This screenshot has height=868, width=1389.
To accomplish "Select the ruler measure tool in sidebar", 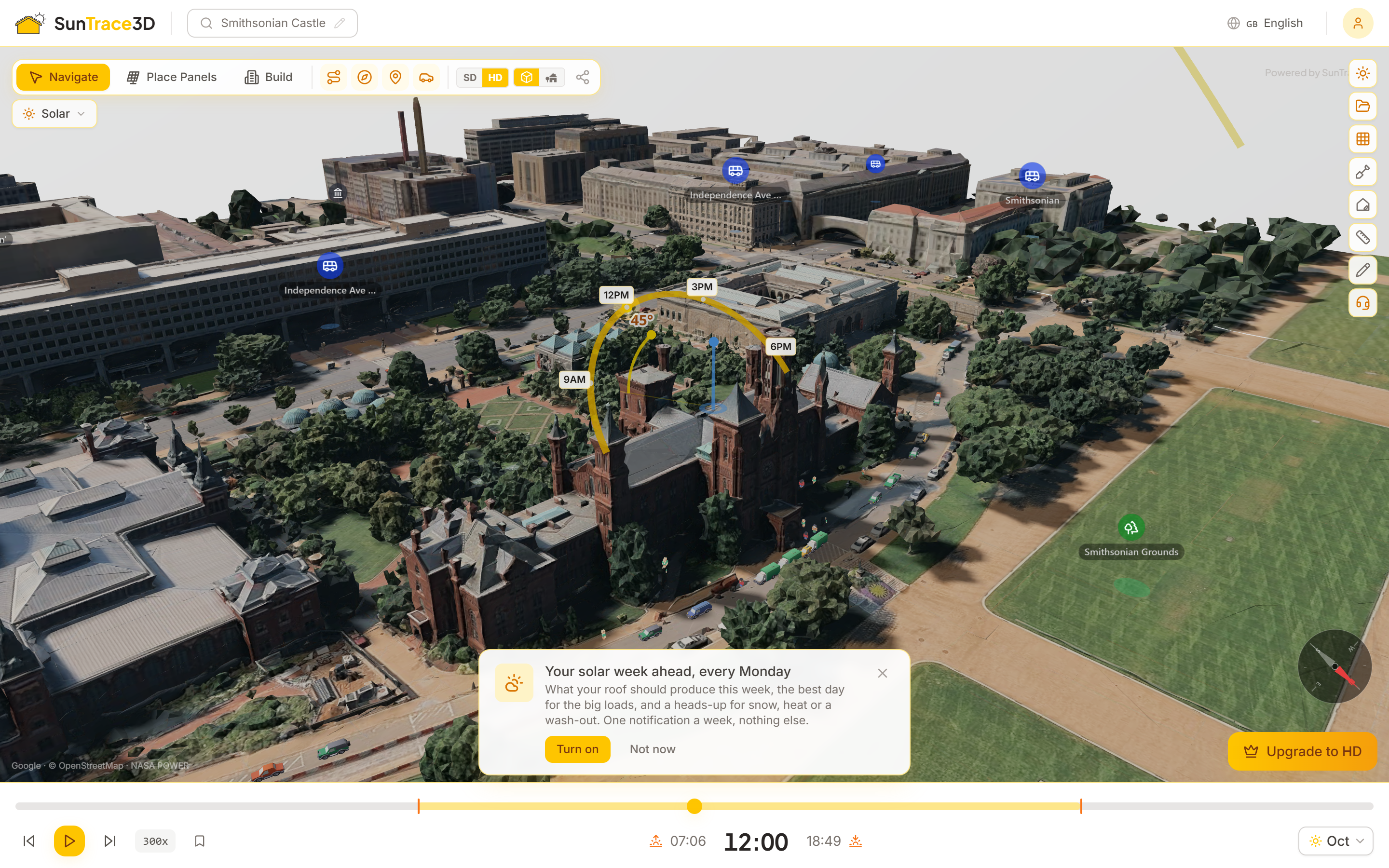I will click(1362, 237).
